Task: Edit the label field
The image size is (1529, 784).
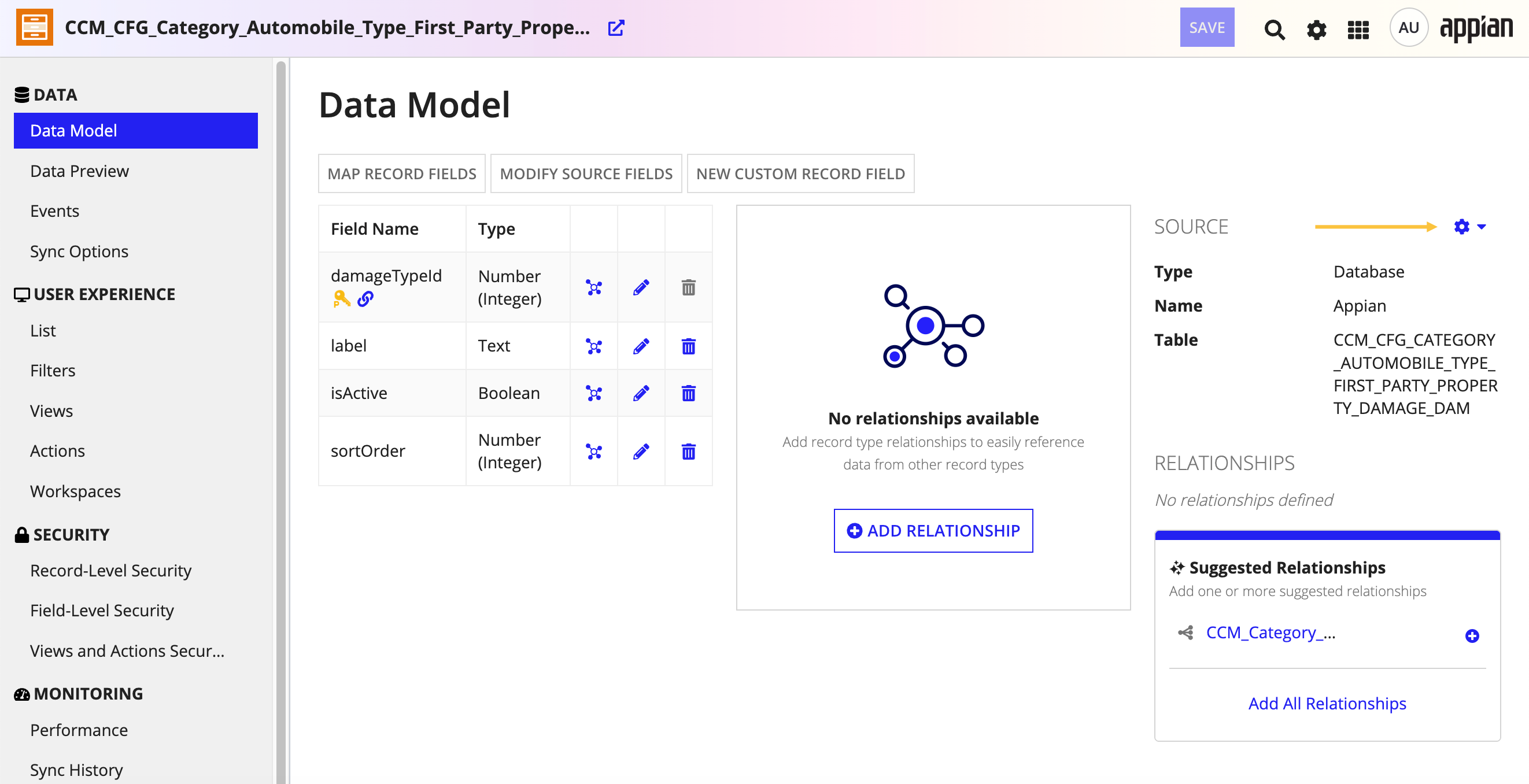Action: pyautogui.click(x=641, y=346)
